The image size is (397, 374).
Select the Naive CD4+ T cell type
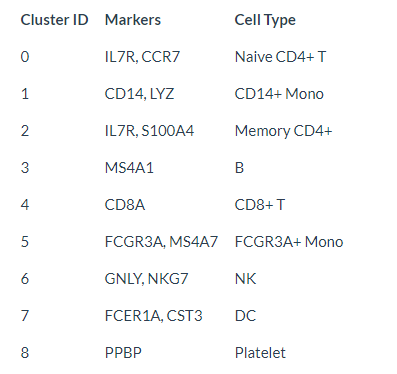point(280,57)
